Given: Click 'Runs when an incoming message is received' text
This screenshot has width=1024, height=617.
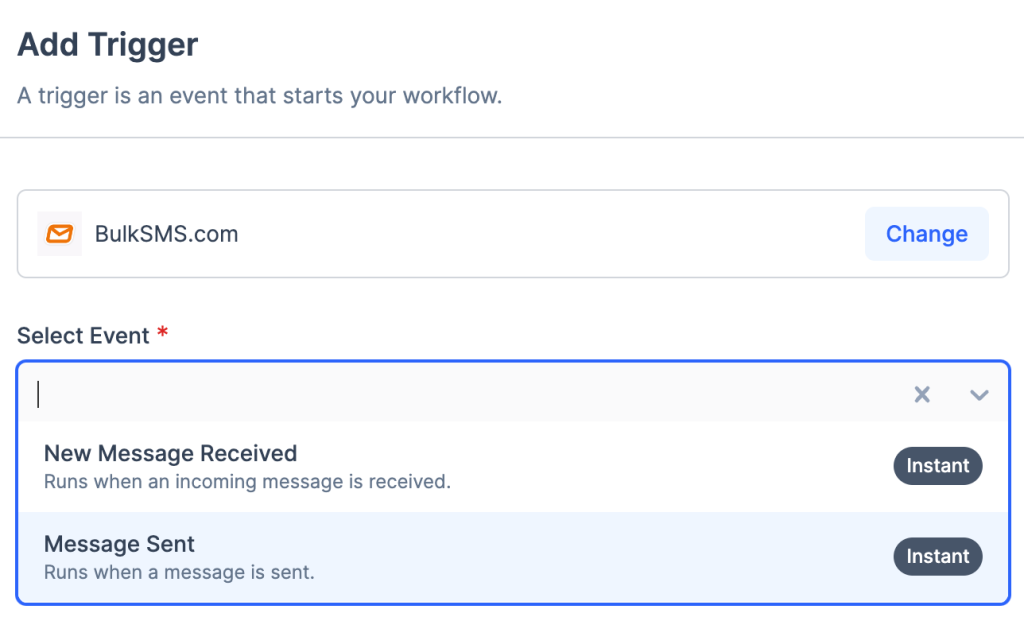Looking at the screenshot, I should click(247, 482).
